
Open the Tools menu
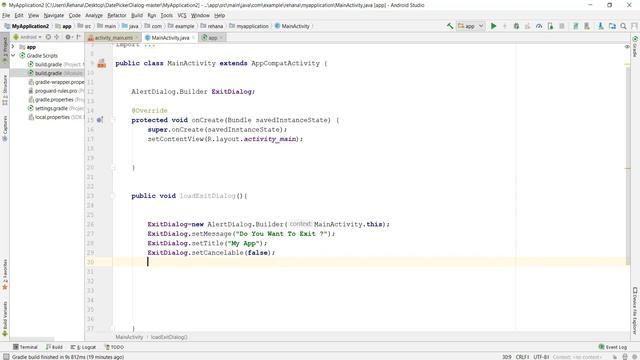(x=166, y=15)
